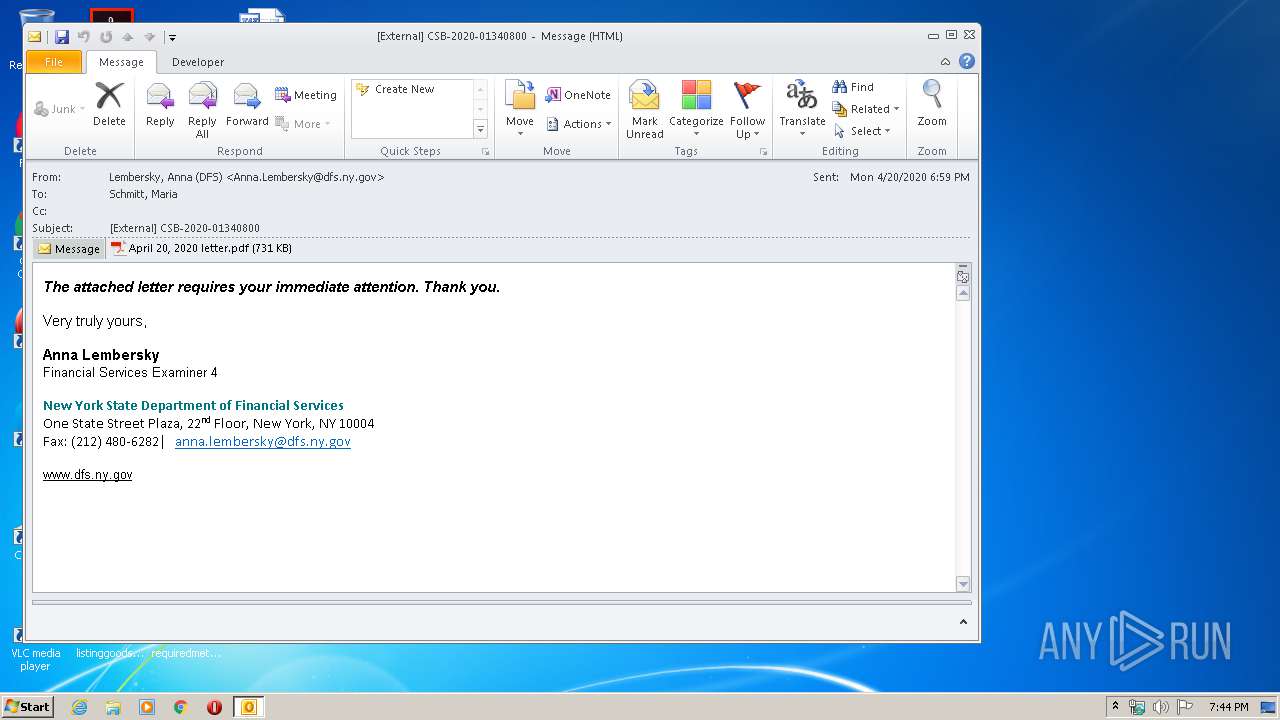
Task: Zoom the message with magnifier
Action: 932,105
